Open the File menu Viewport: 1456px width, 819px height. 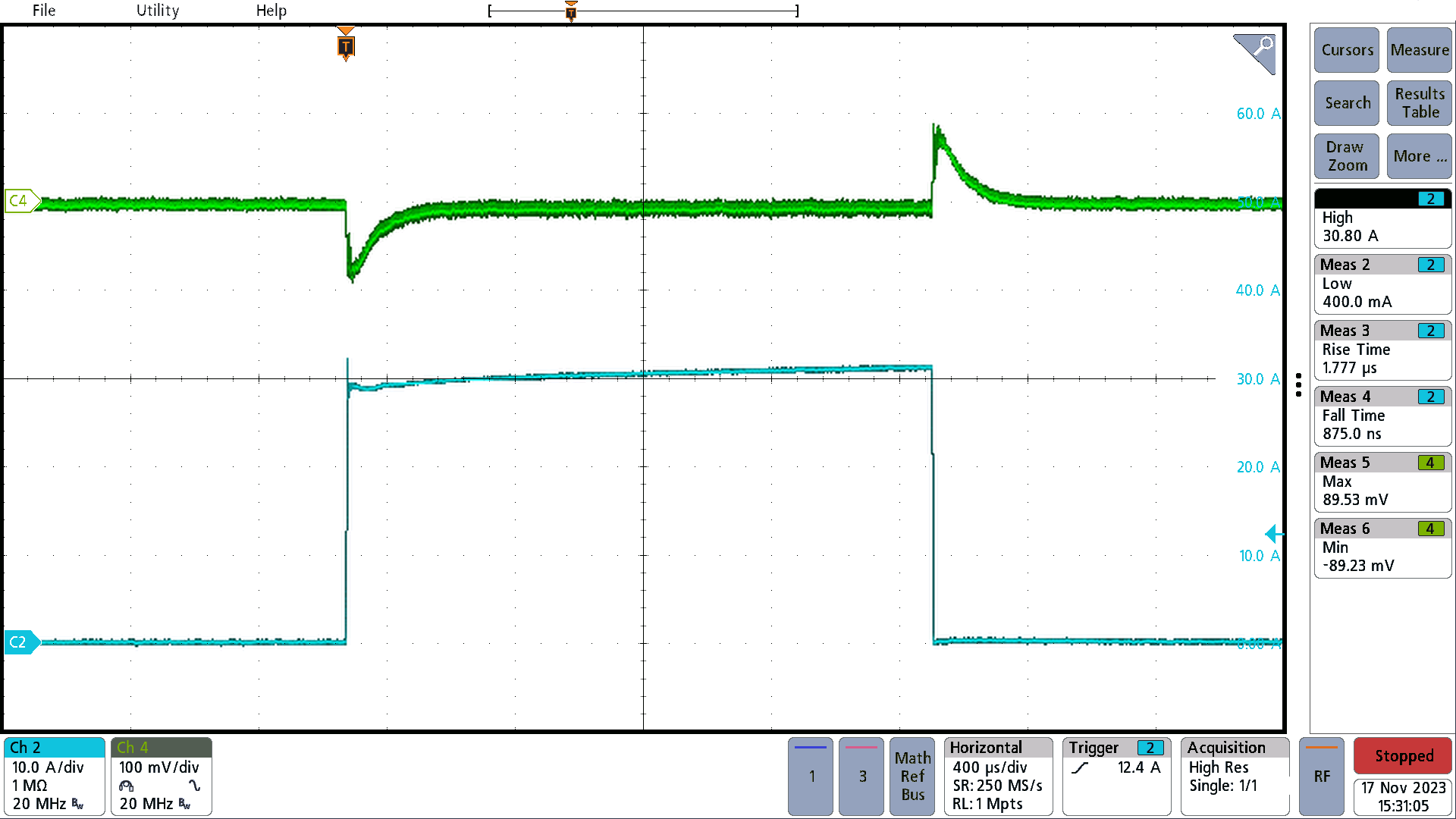[44, 11]
